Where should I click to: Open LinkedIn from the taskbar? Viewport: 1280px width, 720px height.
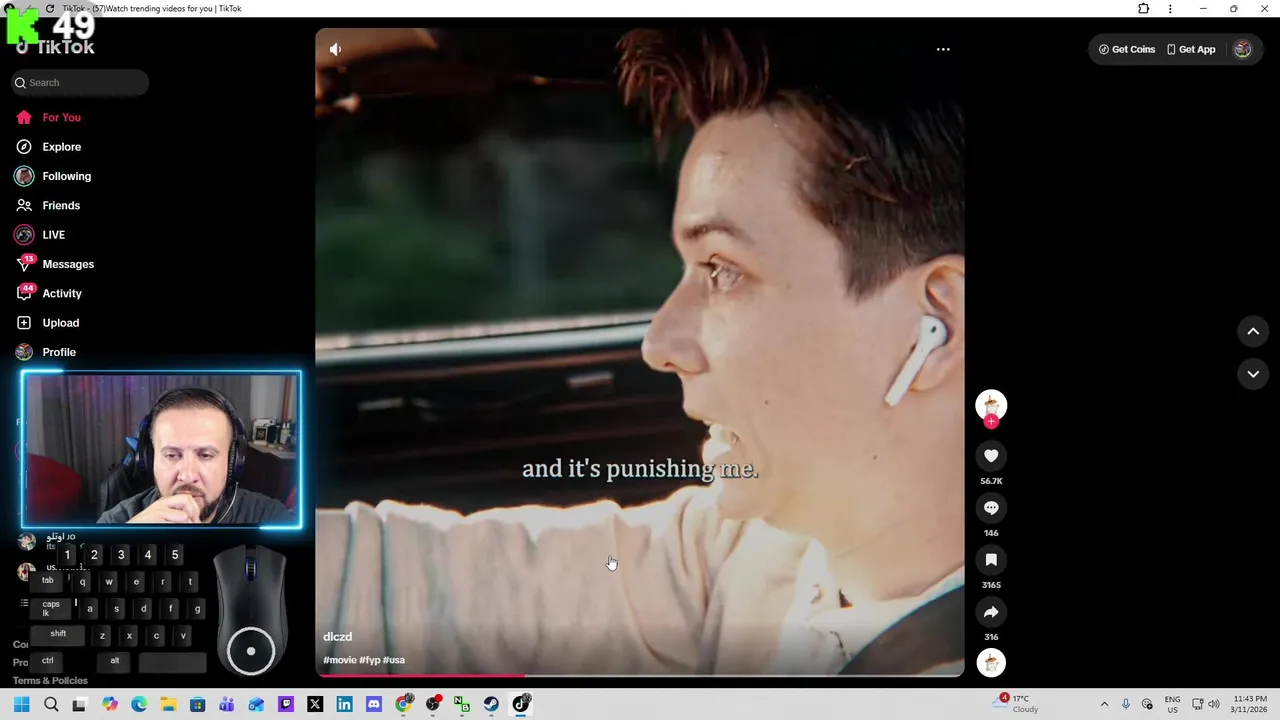tap(344, 704)
